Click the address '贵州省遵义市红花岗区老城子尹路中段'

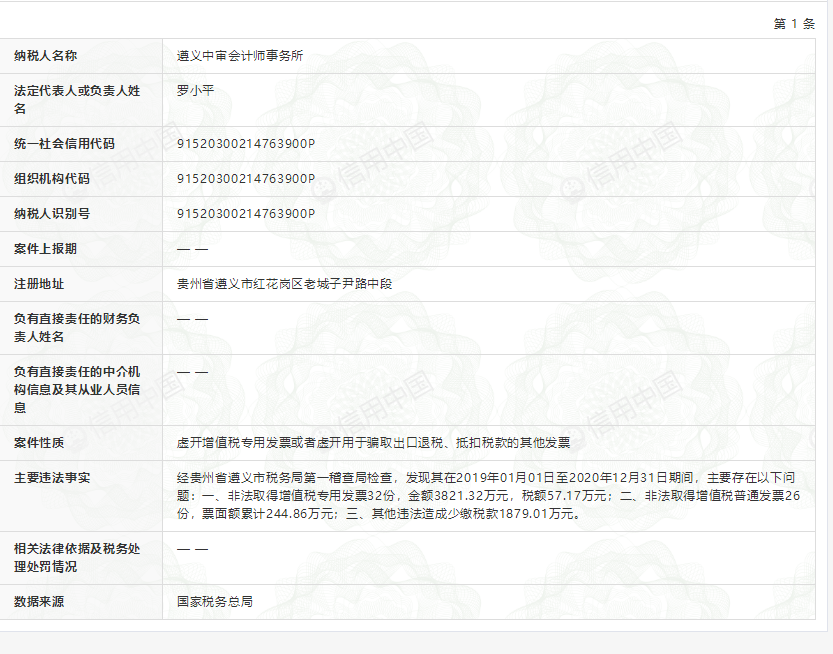pos(284,284)
